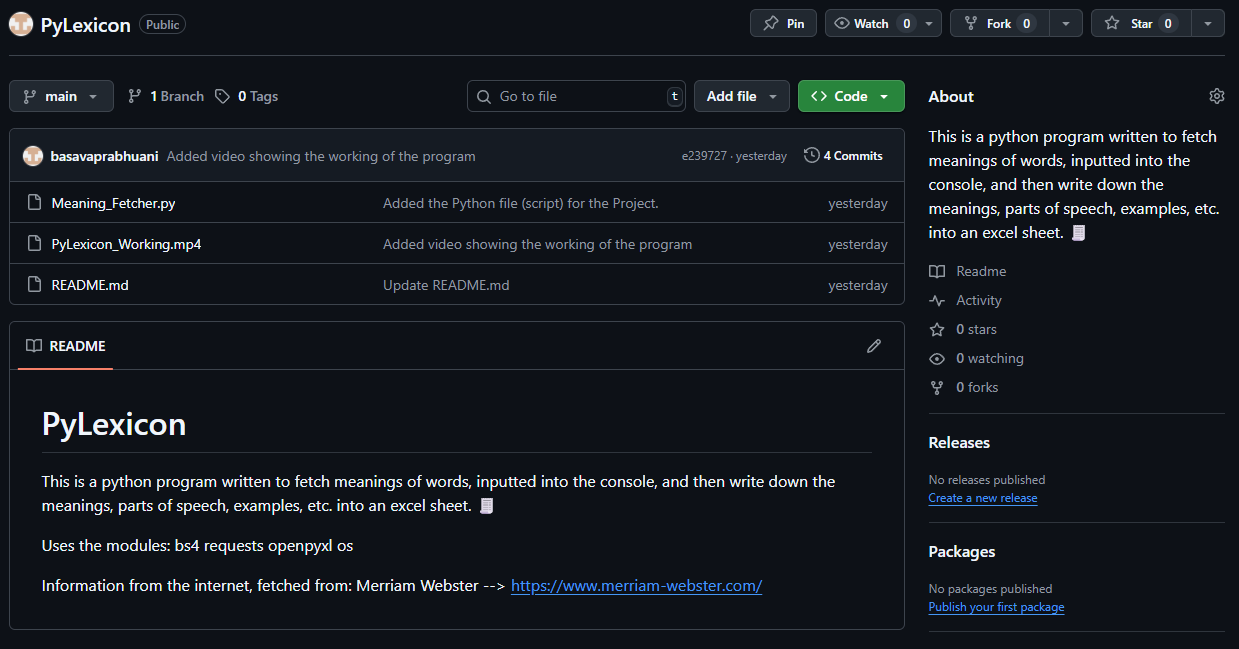Click the Go to file search field

[x=576, y=96]
